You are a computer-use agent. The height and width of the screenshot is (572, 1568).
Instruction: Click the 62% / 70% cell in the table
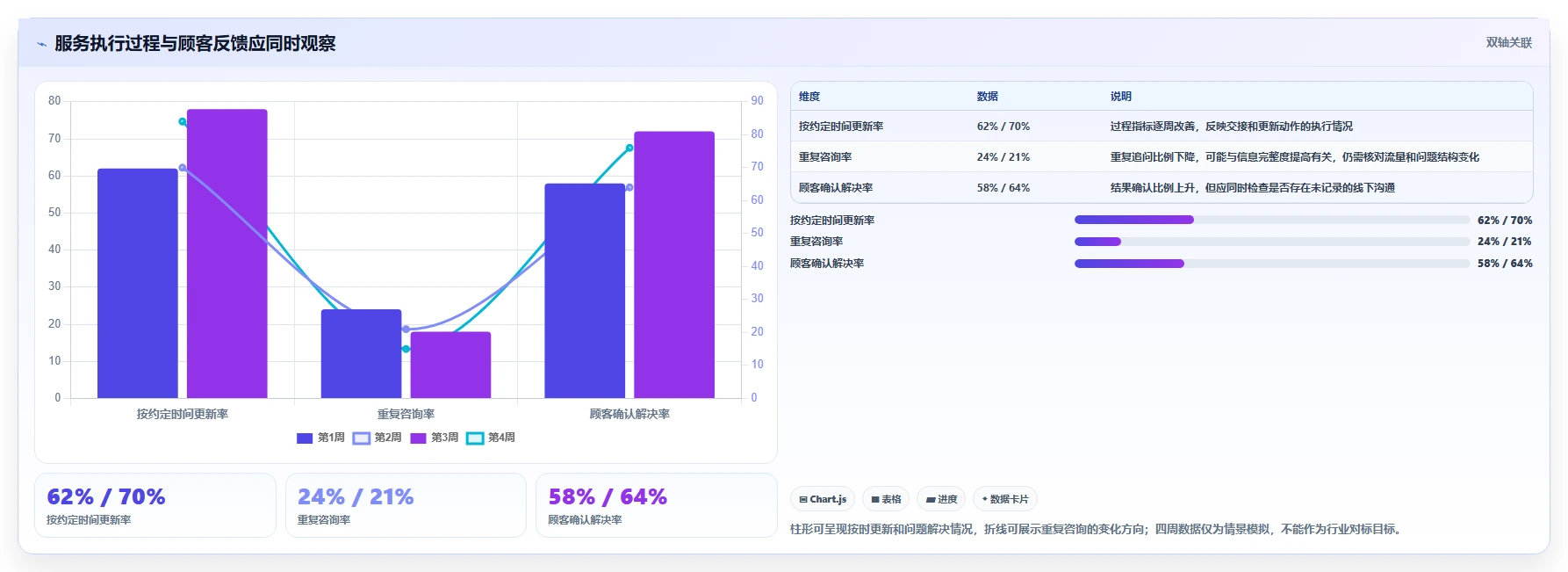(x=1003, y=127)
